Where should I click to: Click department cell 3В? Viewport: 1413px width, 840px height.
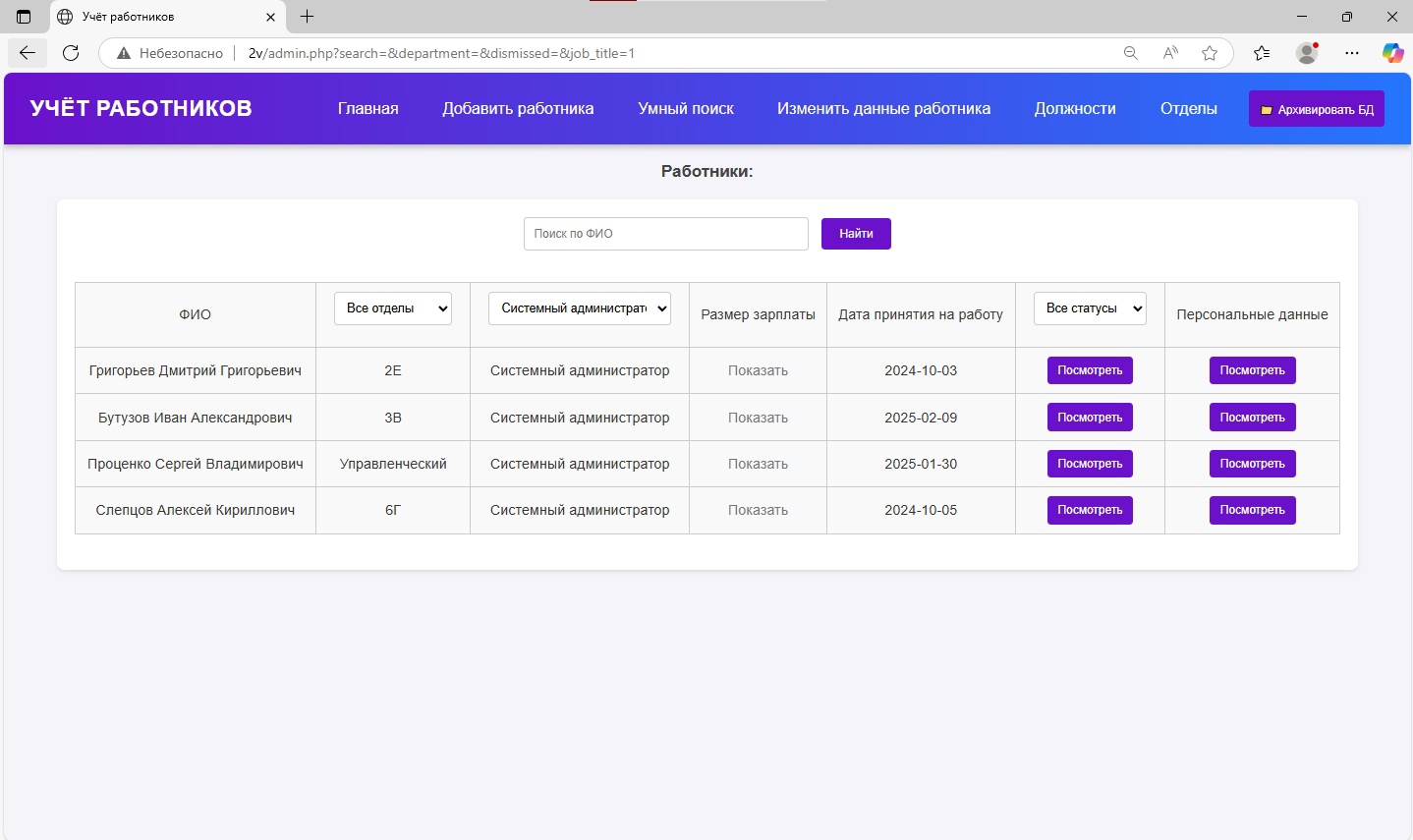point(393,418)
